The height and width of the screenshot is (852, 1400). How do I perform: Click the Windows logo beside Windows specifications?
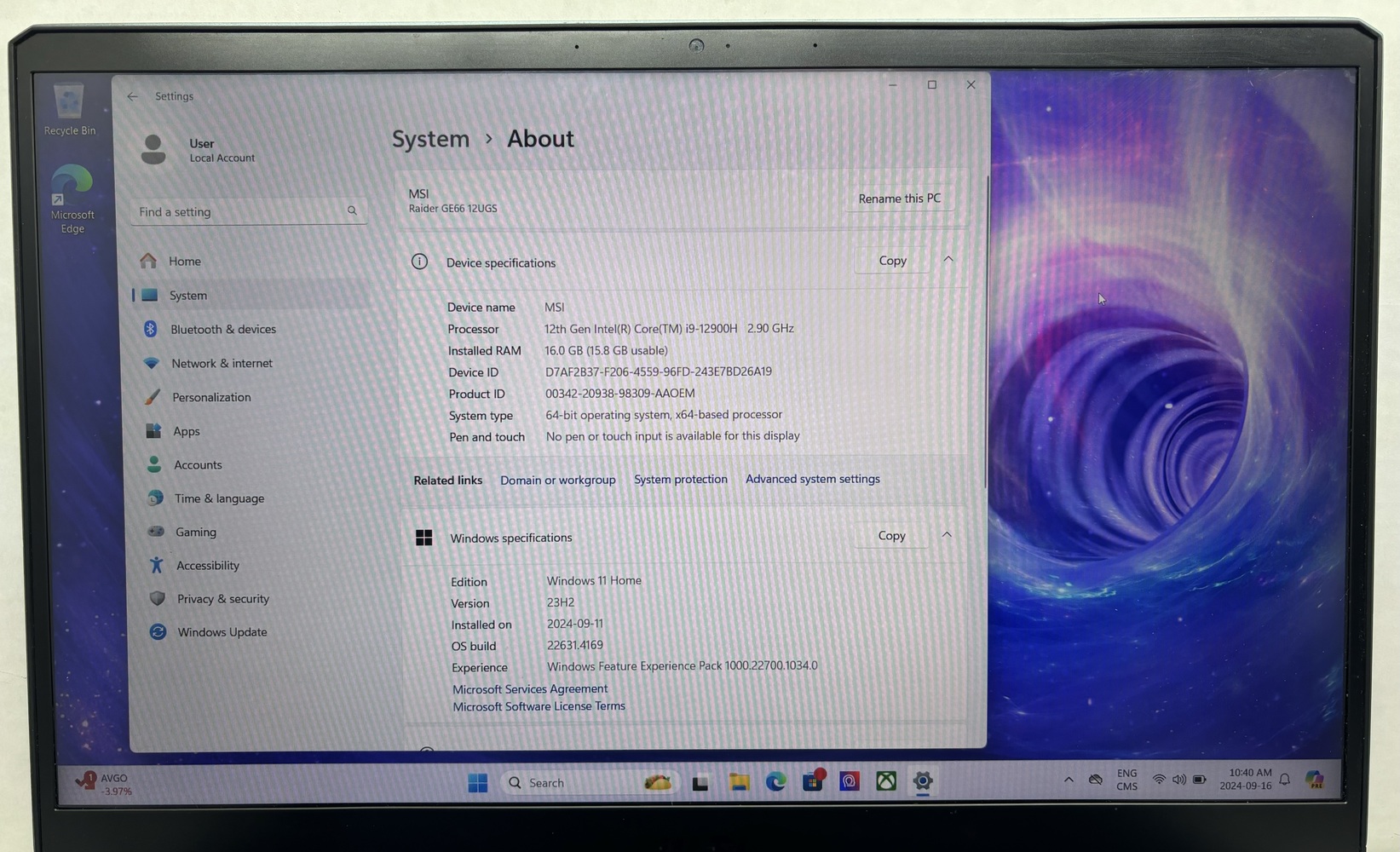click(x=423, y=538)
